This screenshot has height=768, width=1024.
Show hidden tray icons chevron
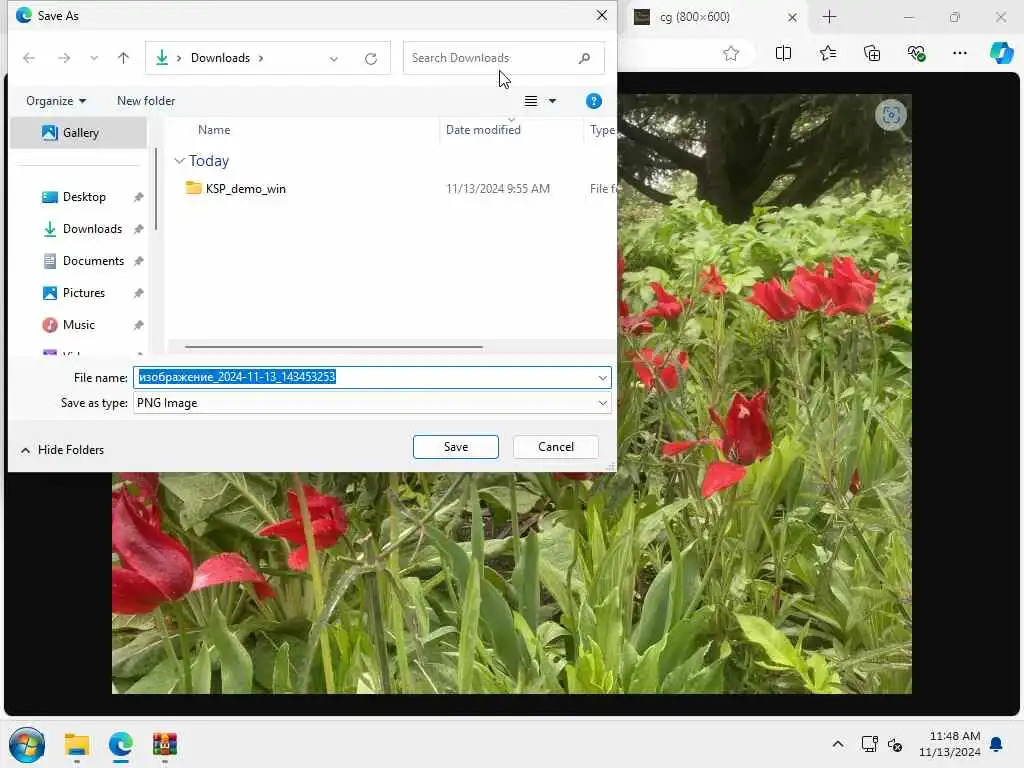point(838,744)
